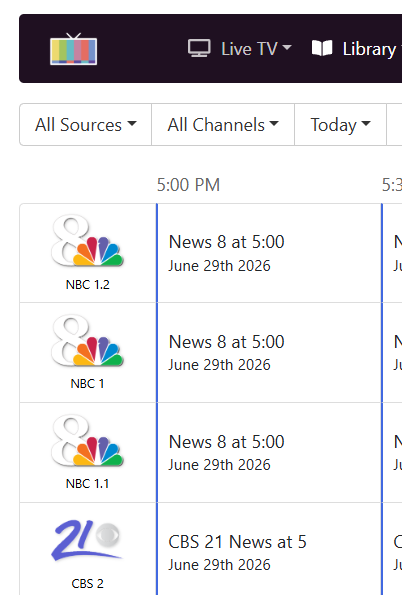Viewport: 402px width, 595px height.
Task: Click the 5:00 PM time header
Action: pos(188,185)
